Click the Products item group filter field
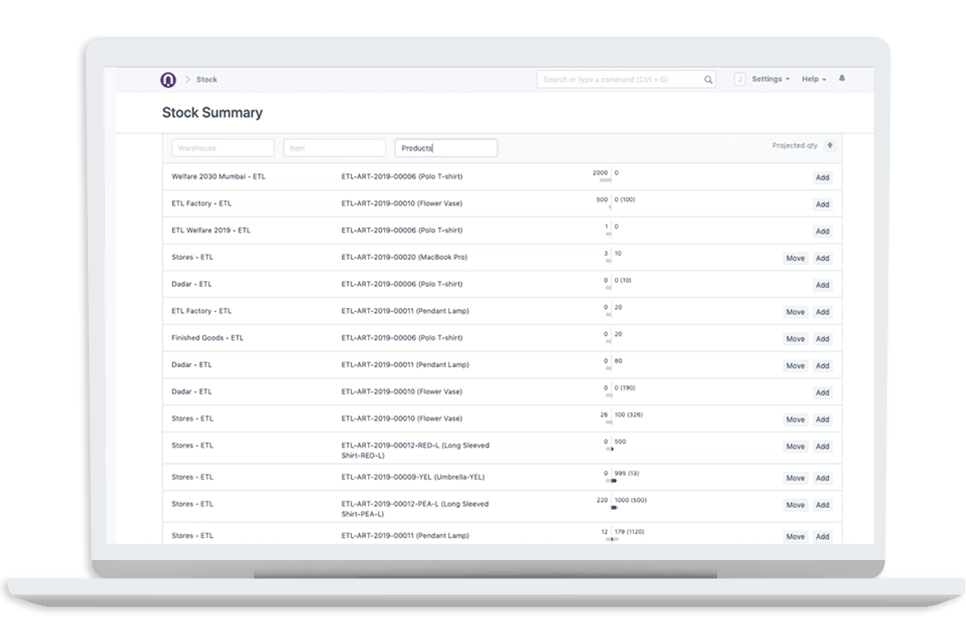The height and width of the screenshot is (619, 966). (446, 148)
